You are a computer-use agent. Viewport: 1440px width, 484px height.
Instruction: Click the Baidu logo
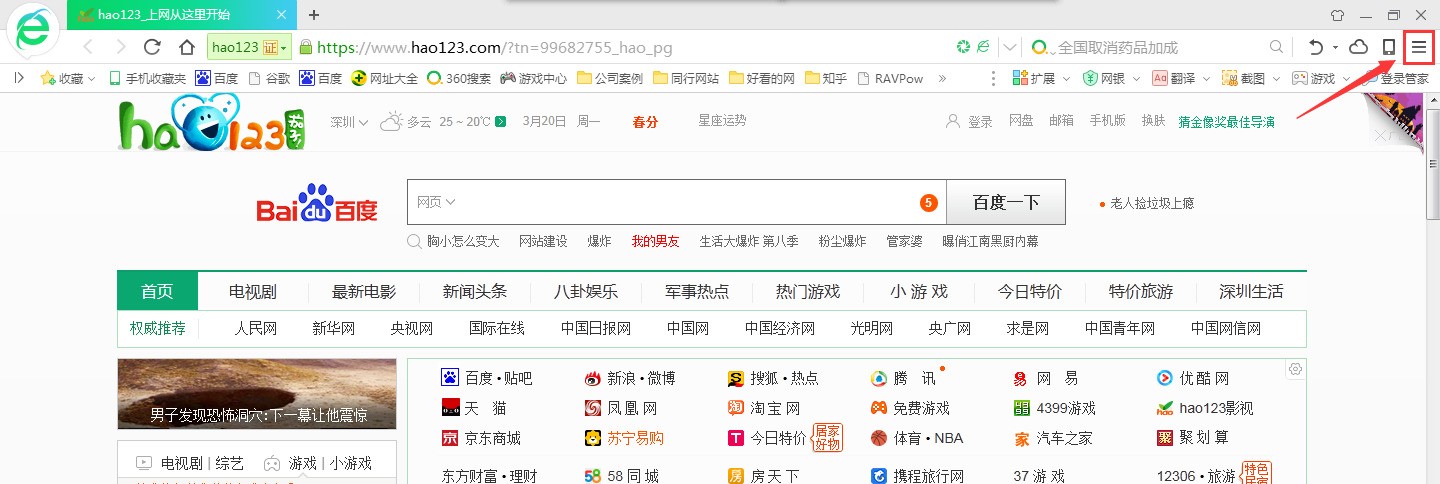pos(317,204)
